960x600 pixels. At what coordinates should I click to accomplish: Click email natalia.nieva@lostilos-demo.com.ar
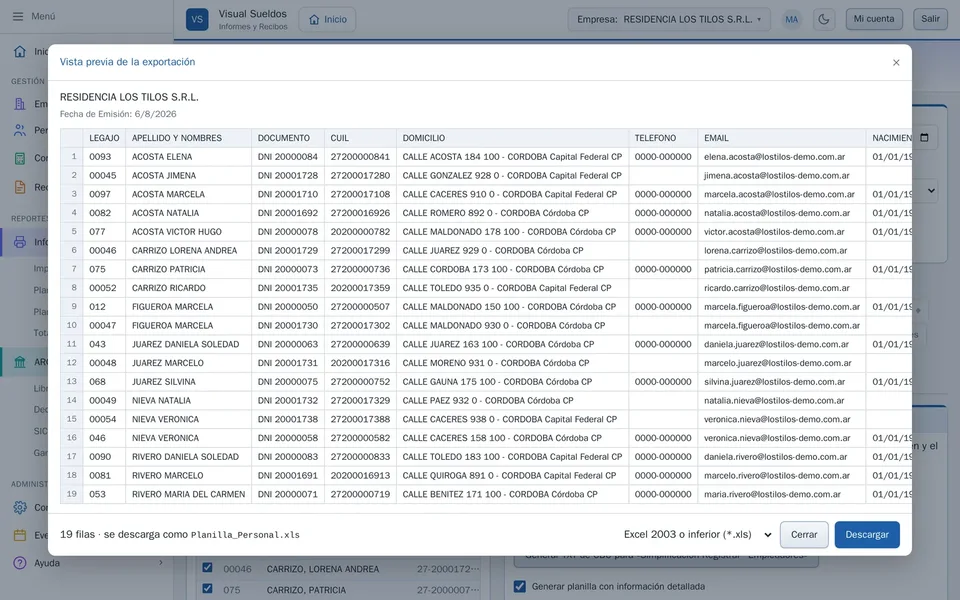pos(782,400)
